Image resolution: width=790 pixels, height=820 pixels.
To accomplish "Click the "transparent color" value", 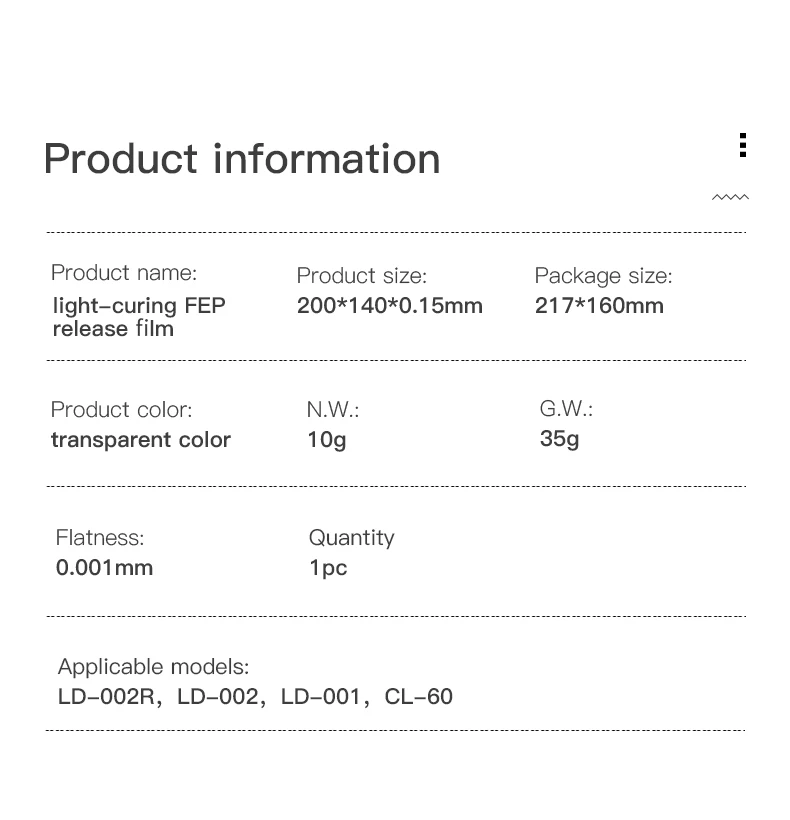I will [x=141, y=440].
